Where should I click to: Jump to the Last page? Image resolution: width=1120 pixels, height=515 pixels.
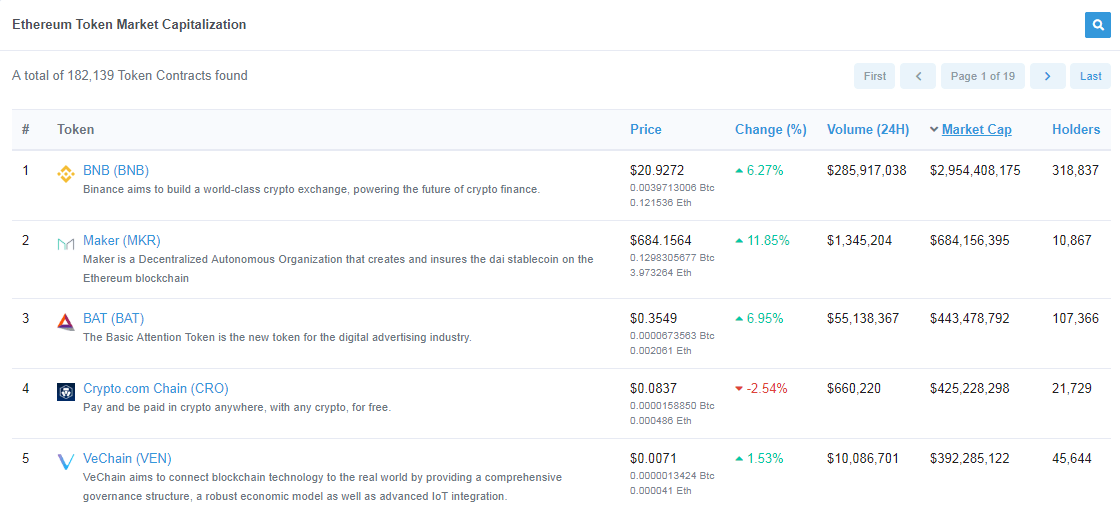pyautogui.click(x=1090, y=76)
